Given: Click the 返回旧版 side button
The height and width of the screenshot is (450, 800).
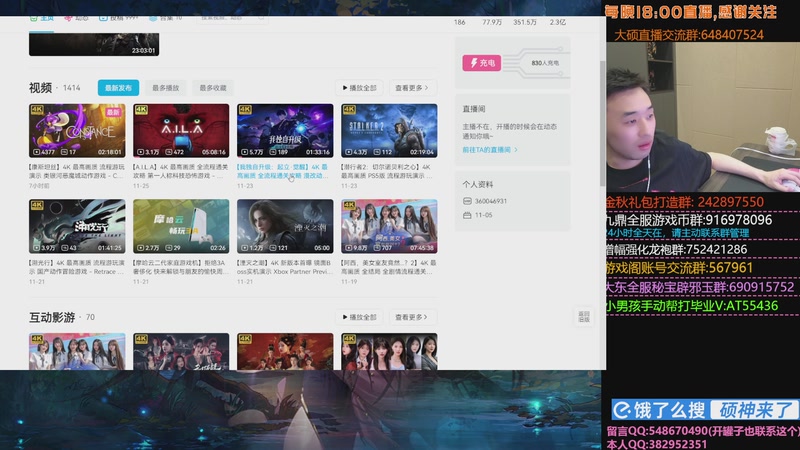Looking at the screenshot, I should pyautogui.click(x=584, y=317).
